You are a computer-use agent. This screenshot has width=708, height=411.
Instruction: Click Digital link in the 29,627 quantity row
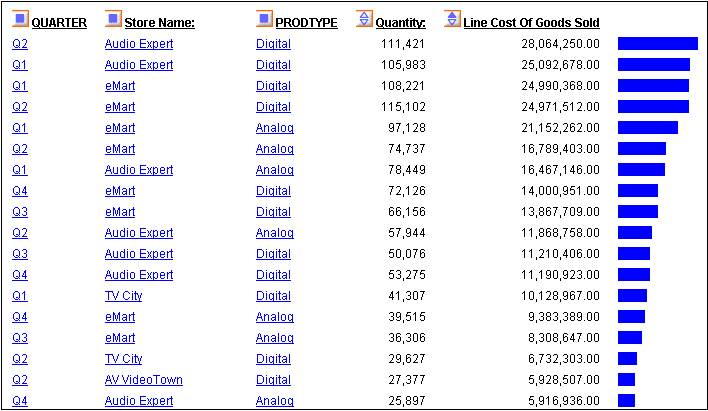click(x=273, y=359)
